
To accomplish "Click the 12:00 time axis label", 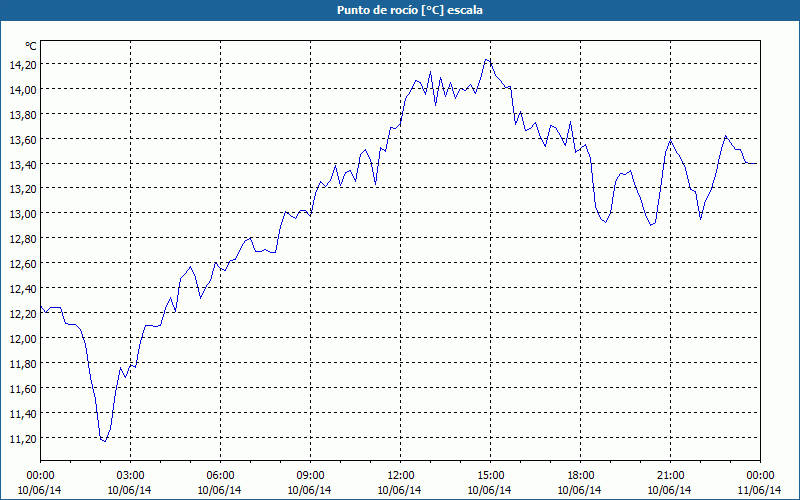I will coord(401,476).
